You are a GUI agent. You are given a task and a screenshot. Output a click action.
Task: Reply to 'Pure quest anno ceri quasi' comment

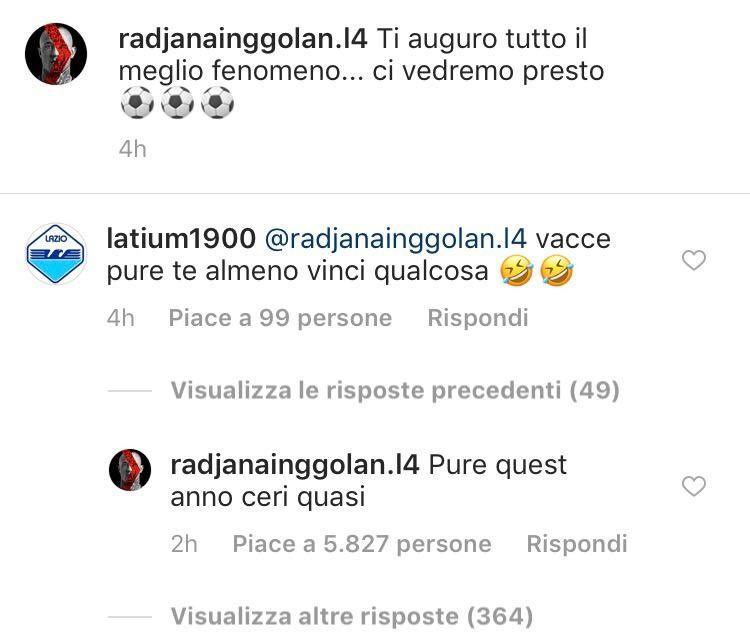coord(577,544)
